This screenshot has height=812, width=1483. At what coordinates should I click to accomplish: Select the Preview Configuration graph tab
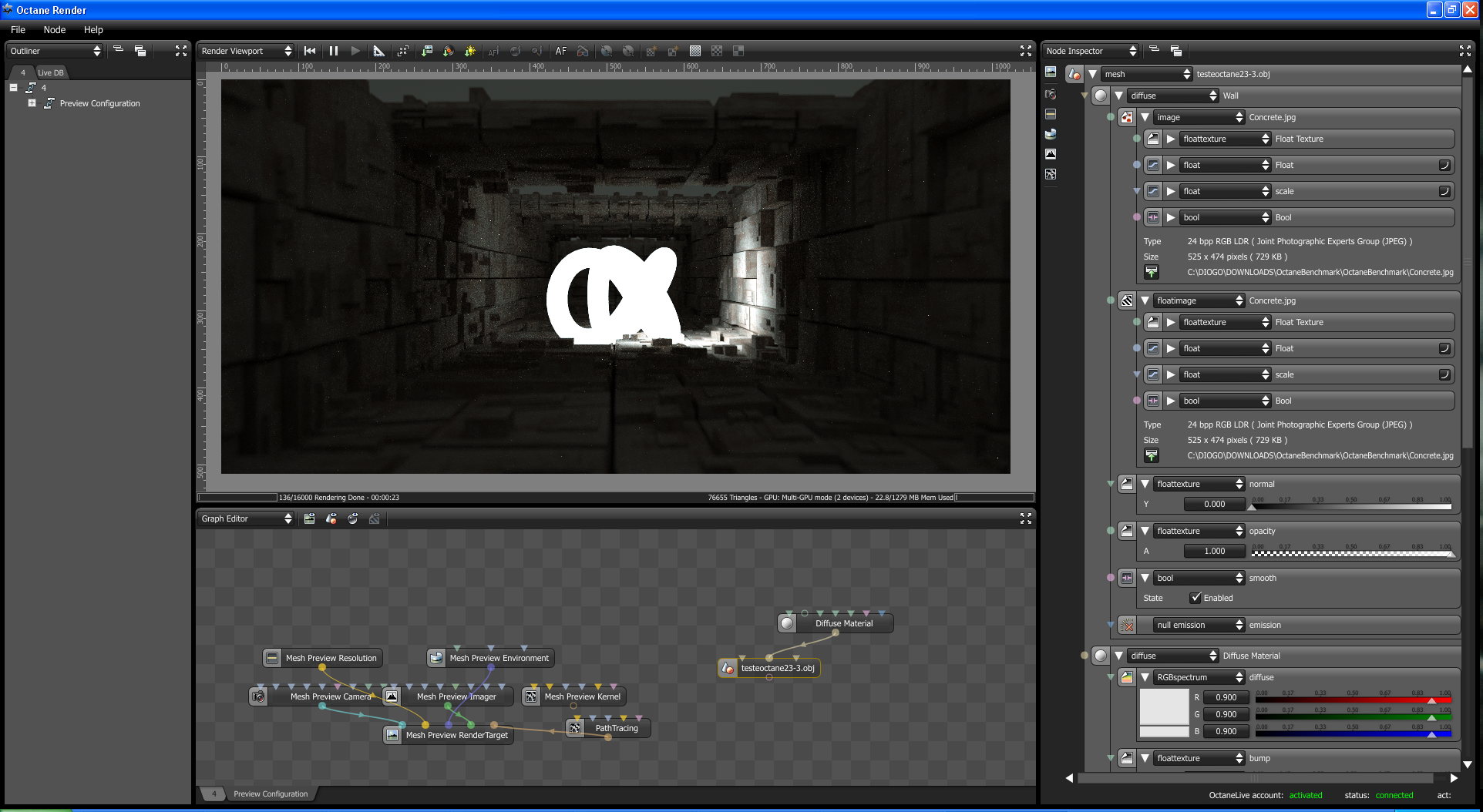pos(271,794)
